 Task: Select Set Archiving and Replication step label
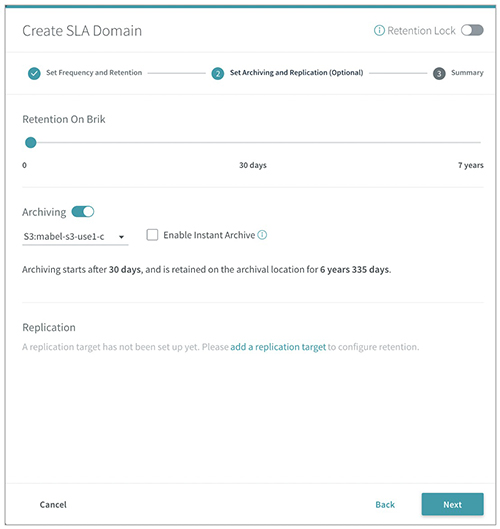click(x=297, y=73)
